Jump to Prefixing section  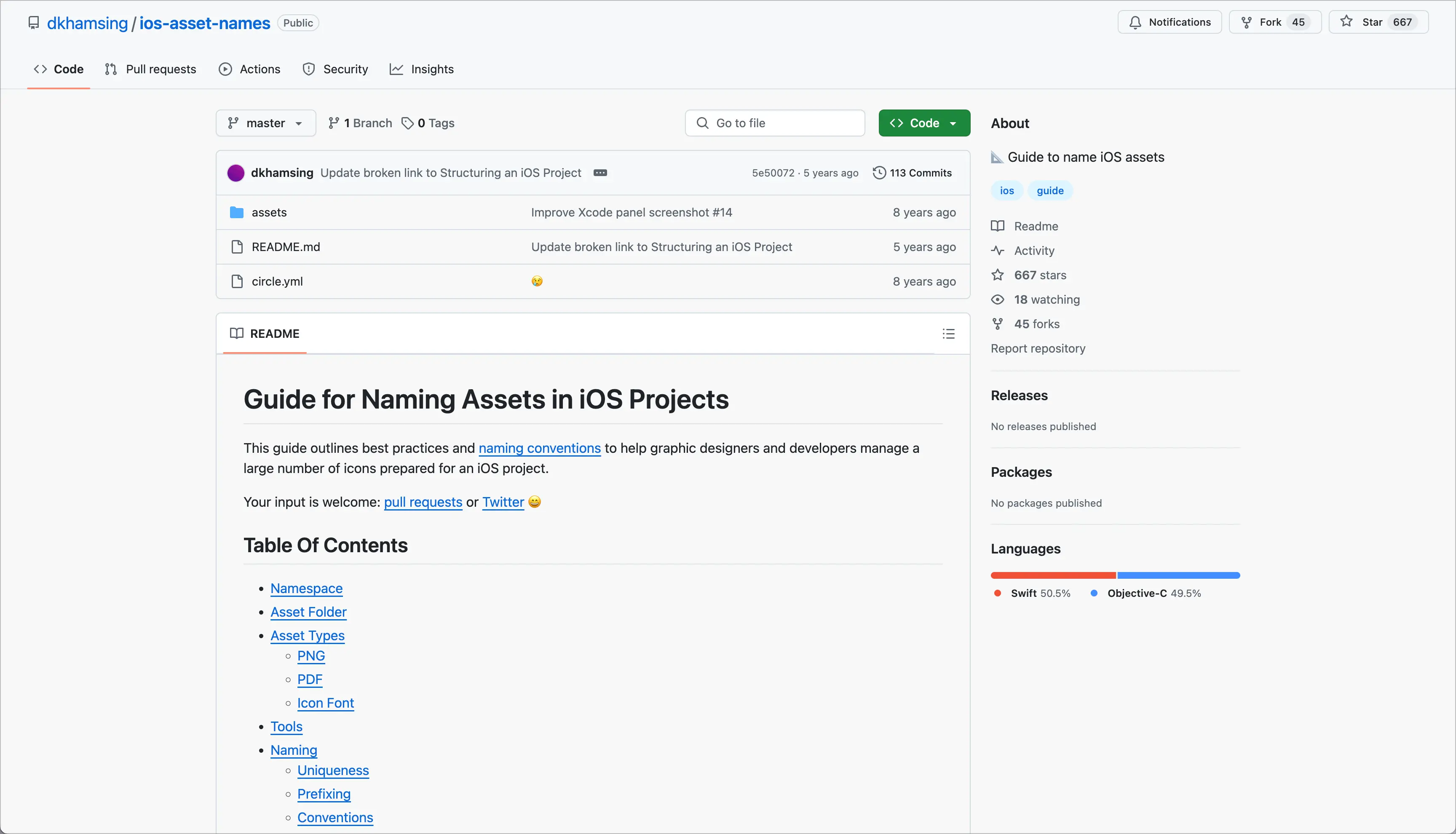[x=324, y=794]
